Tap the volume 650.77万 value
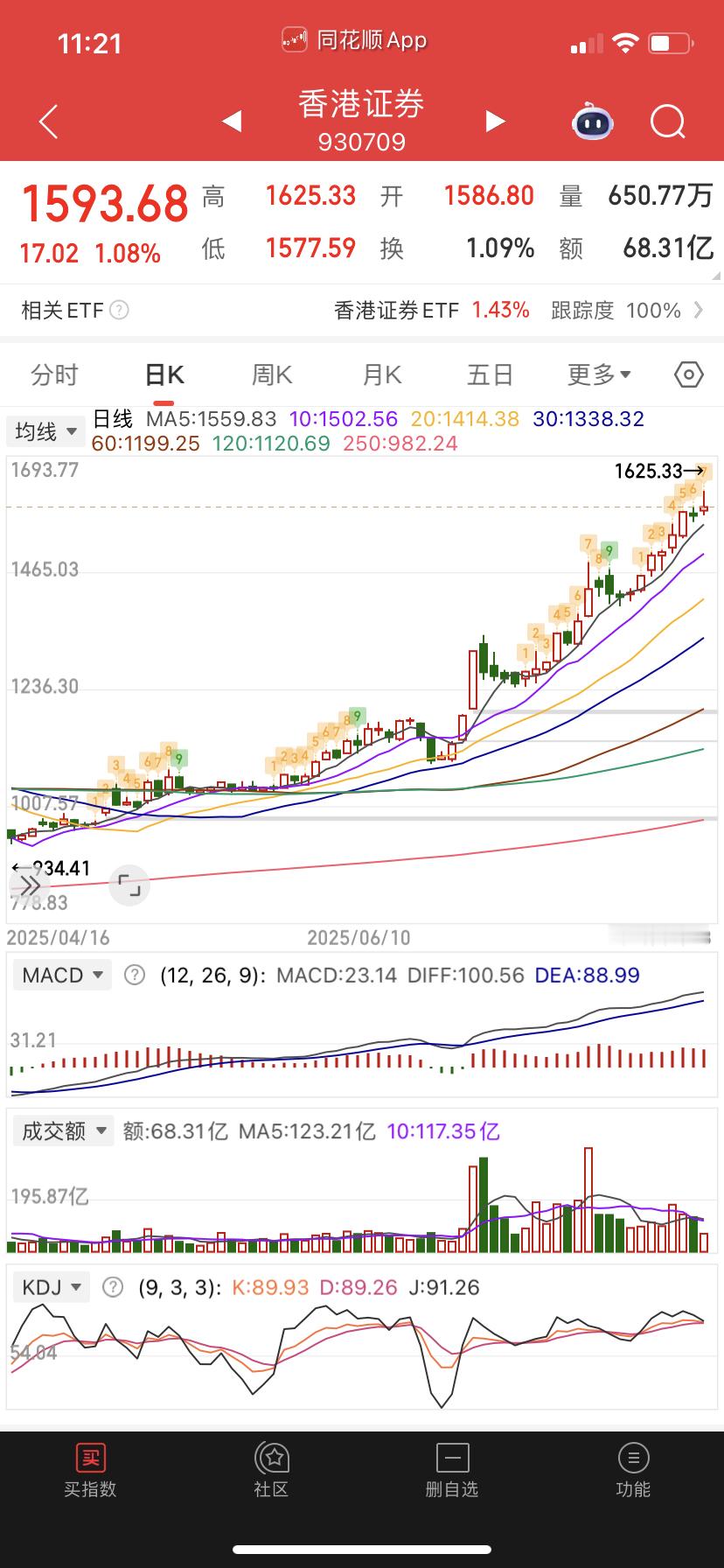724x1568 pixels. [x=661, y=195]
